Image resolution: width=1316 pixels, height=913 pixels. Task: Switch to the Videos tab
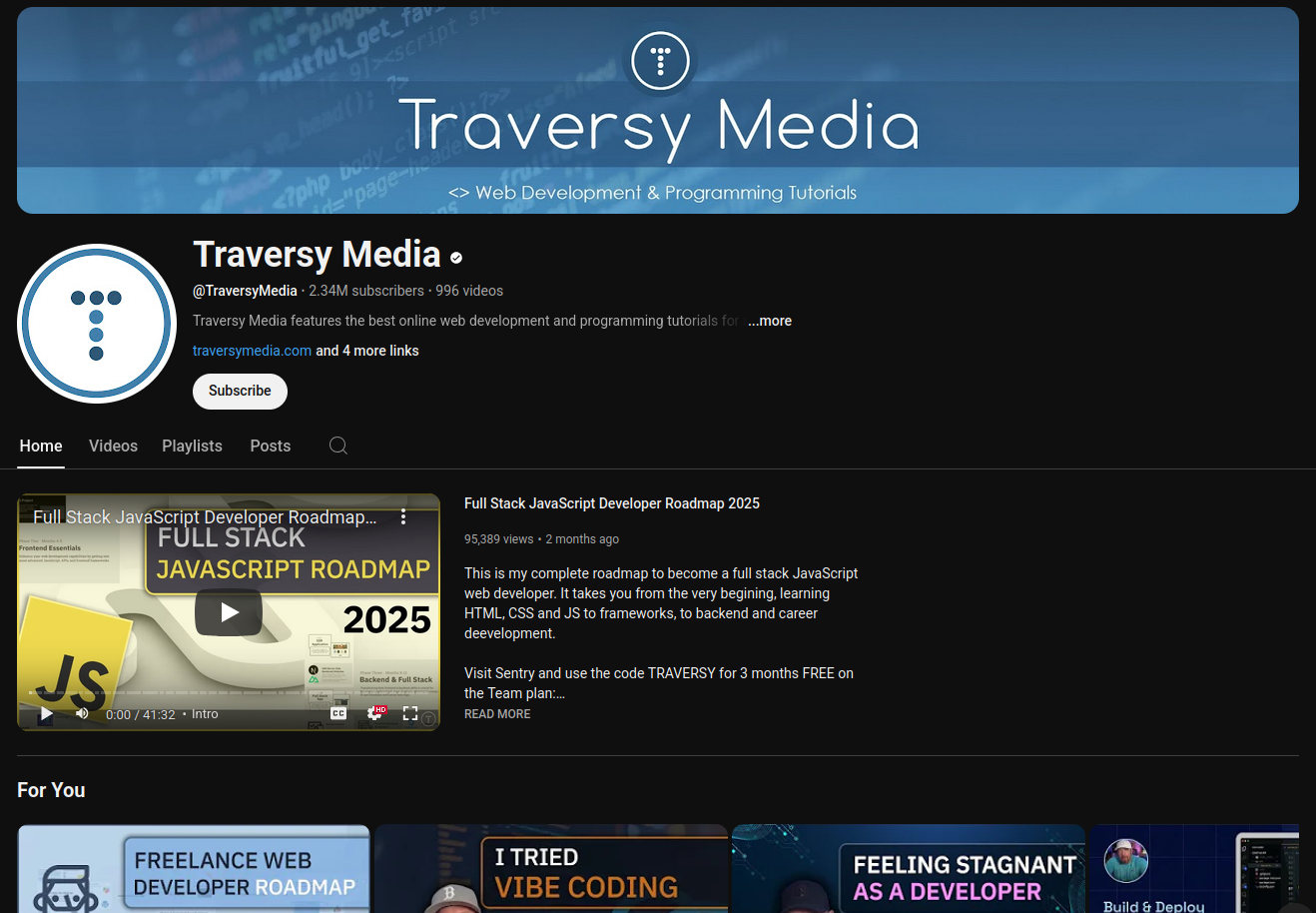click(113, 446)
